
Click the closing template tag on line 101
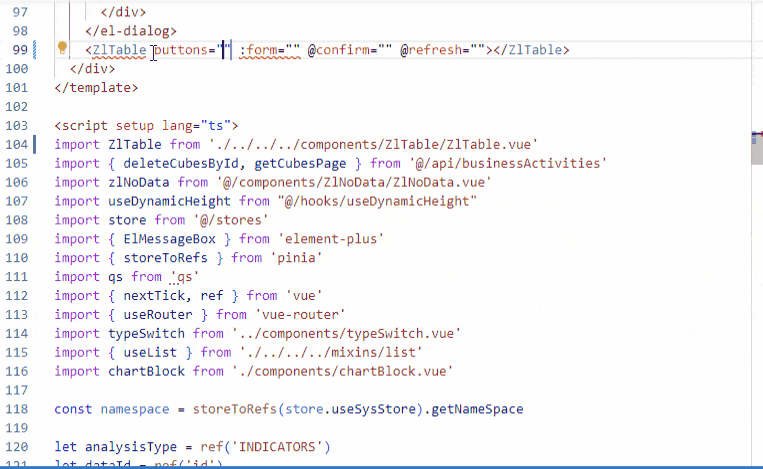[x=96, y=88]
